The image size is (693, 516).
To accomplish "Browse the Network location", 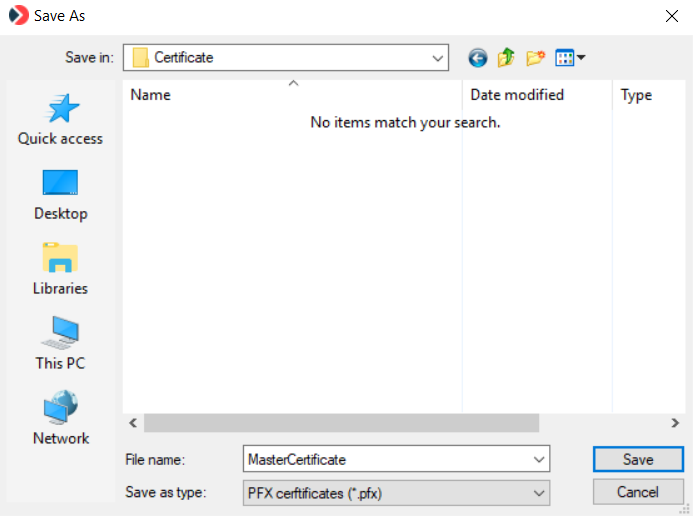I will (x=60, y=420).
